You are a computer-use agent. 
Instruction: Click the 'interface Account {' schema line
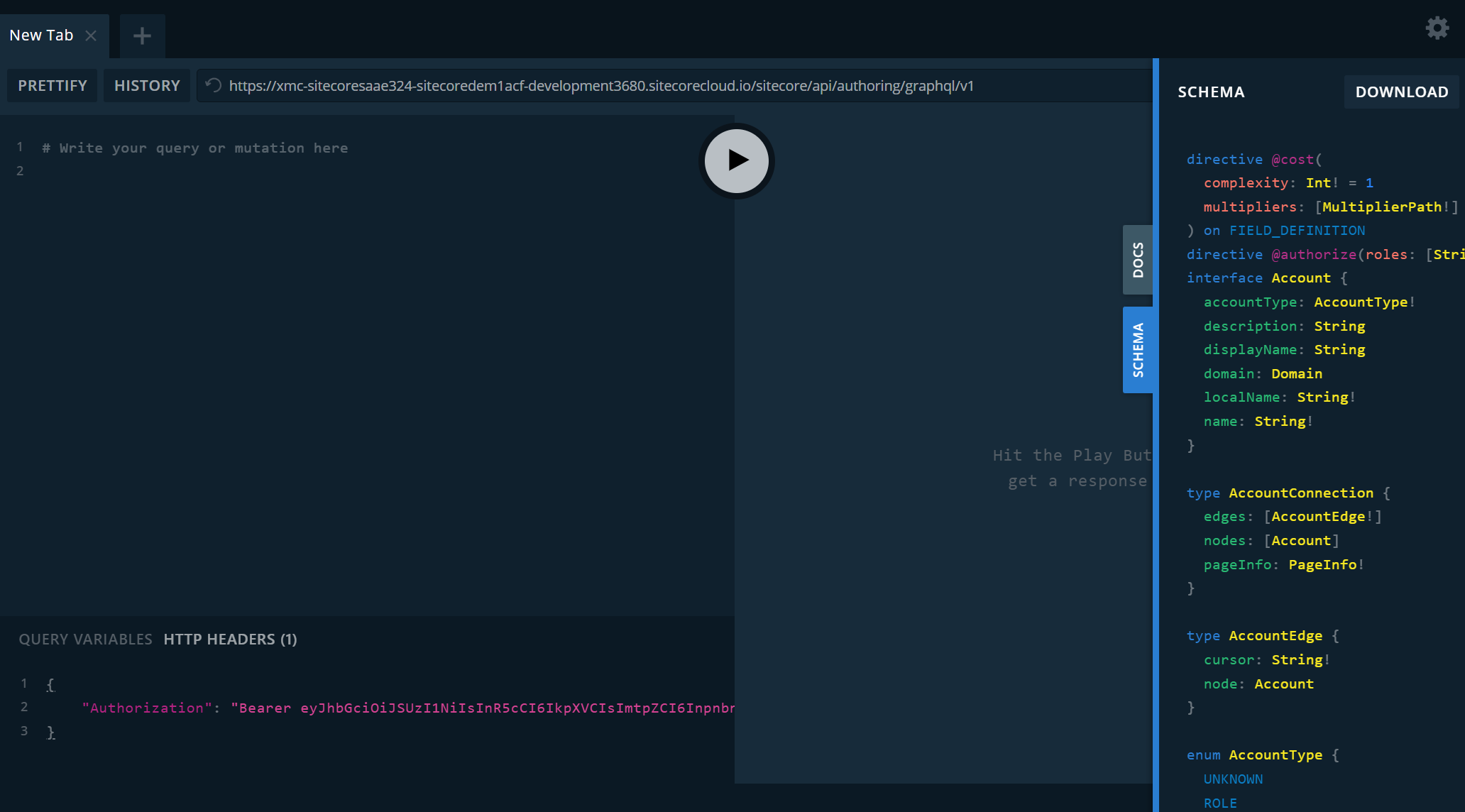[1267, 278]
